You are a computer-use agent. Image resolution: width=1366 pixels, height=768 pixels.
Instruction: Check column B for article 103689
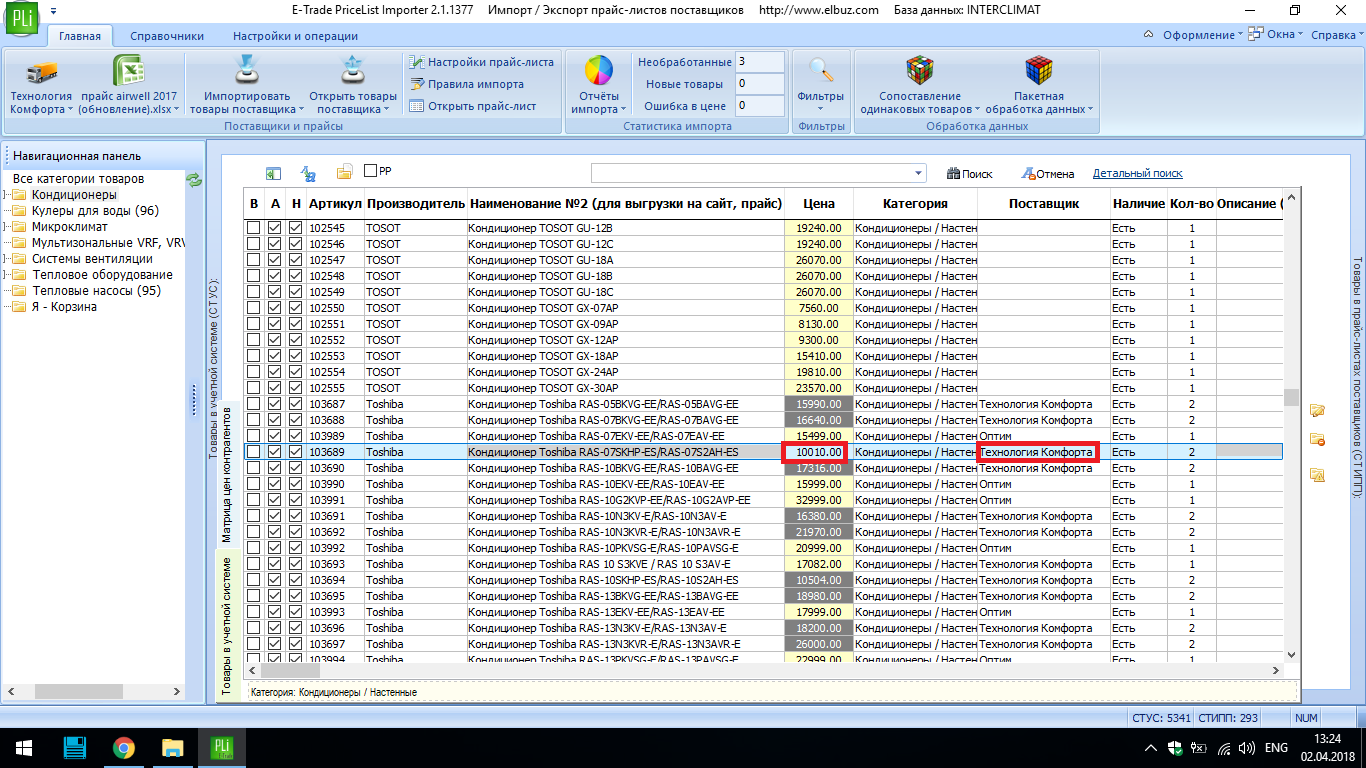click(254, 452)
